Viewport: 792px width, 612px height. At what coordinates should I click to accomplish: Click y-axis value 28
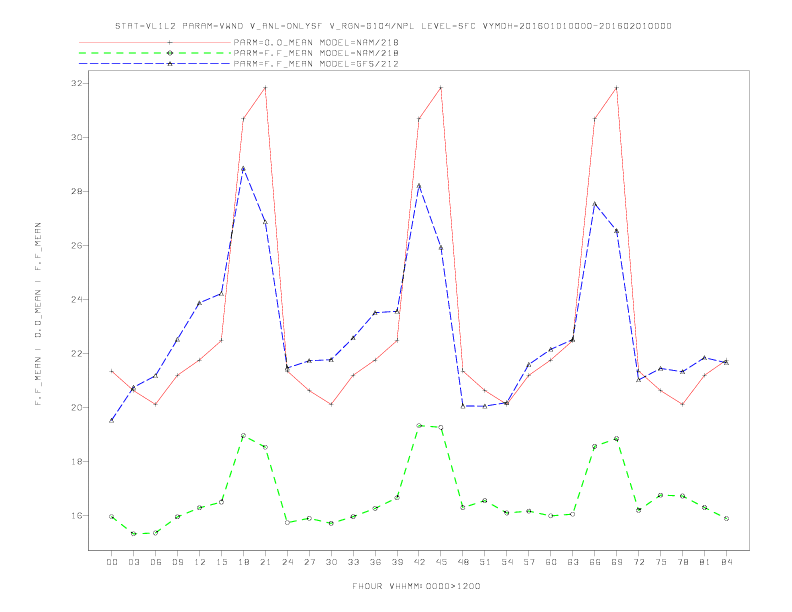click(x=76, y=191)
